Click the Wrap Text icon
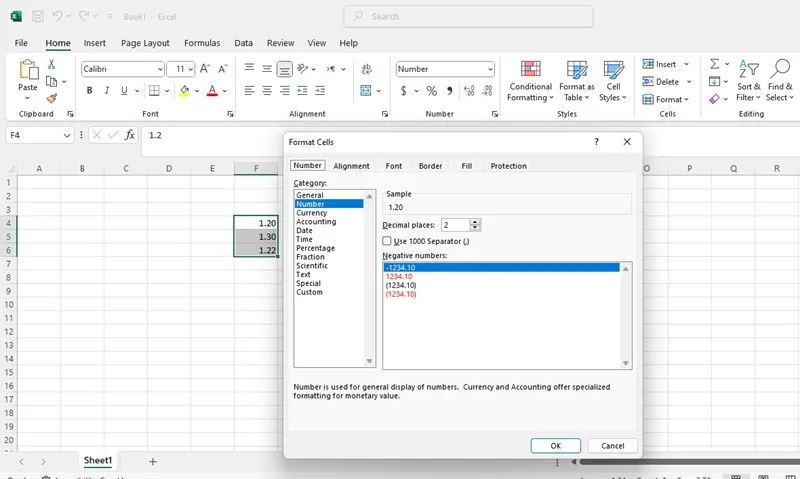Screen dimensions: 800x479 [x=366, y=69]
